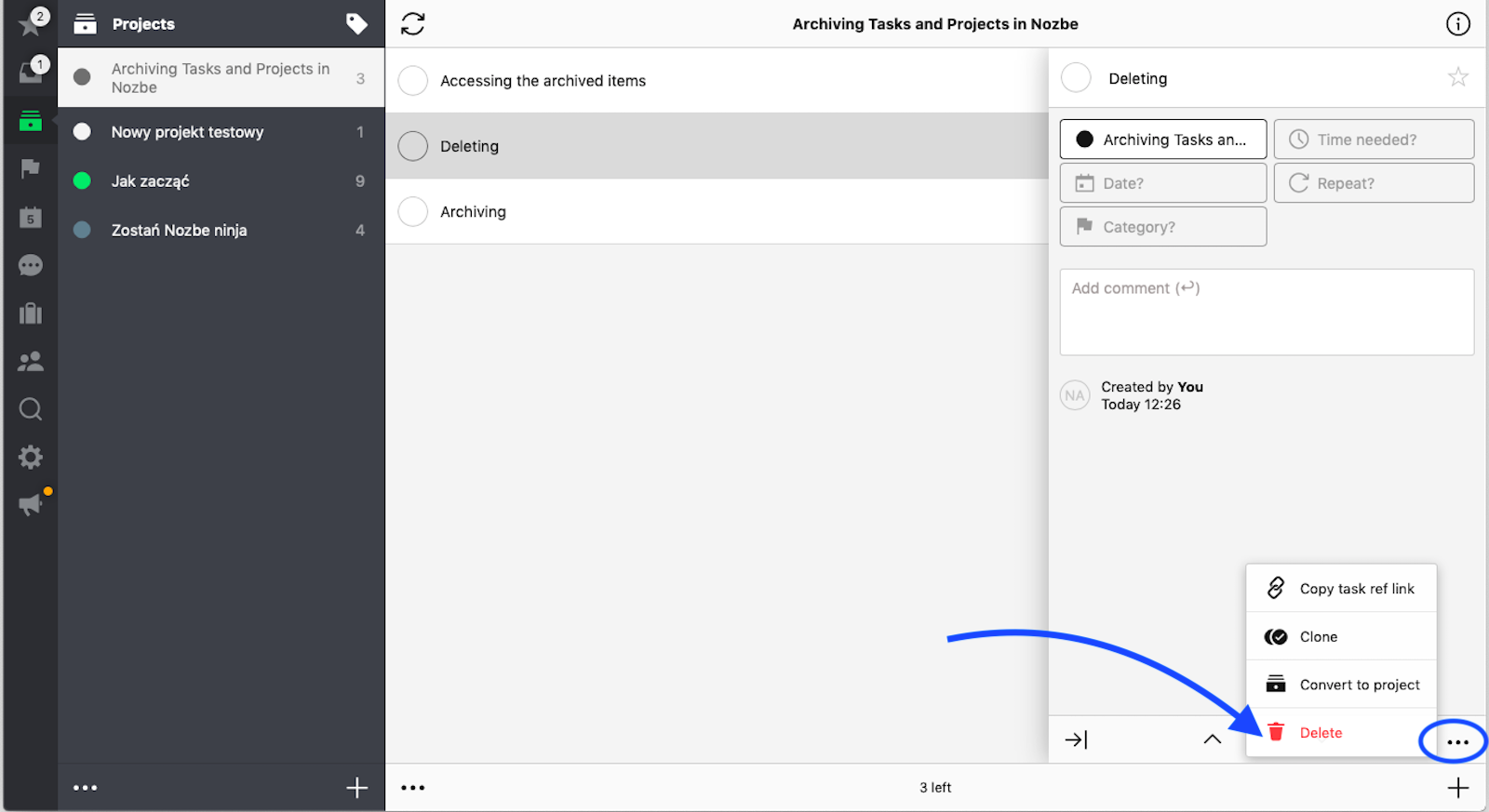Complete the Archiving task
Image resolution: width=1489 pixels, height=812 pixels.
(x=413, y=211)
